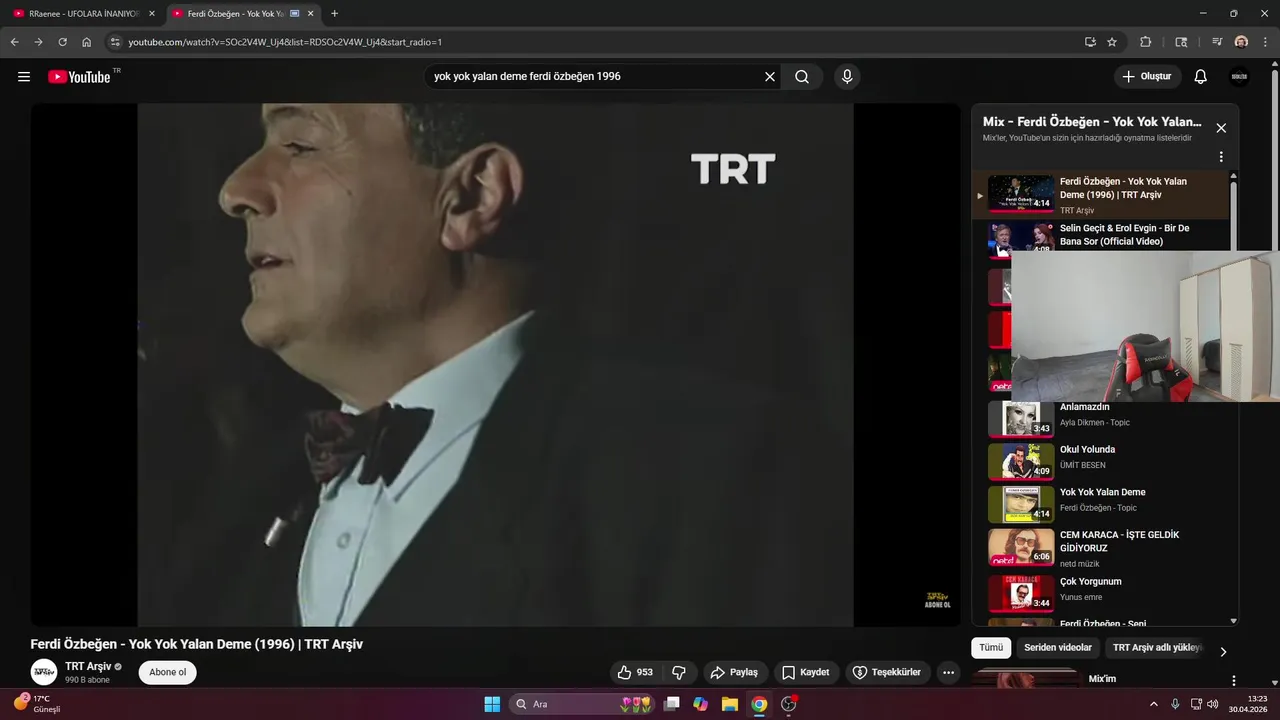1280x720 pixels.
Task: Clear the YouTube search box text
Action: [770, 77]
